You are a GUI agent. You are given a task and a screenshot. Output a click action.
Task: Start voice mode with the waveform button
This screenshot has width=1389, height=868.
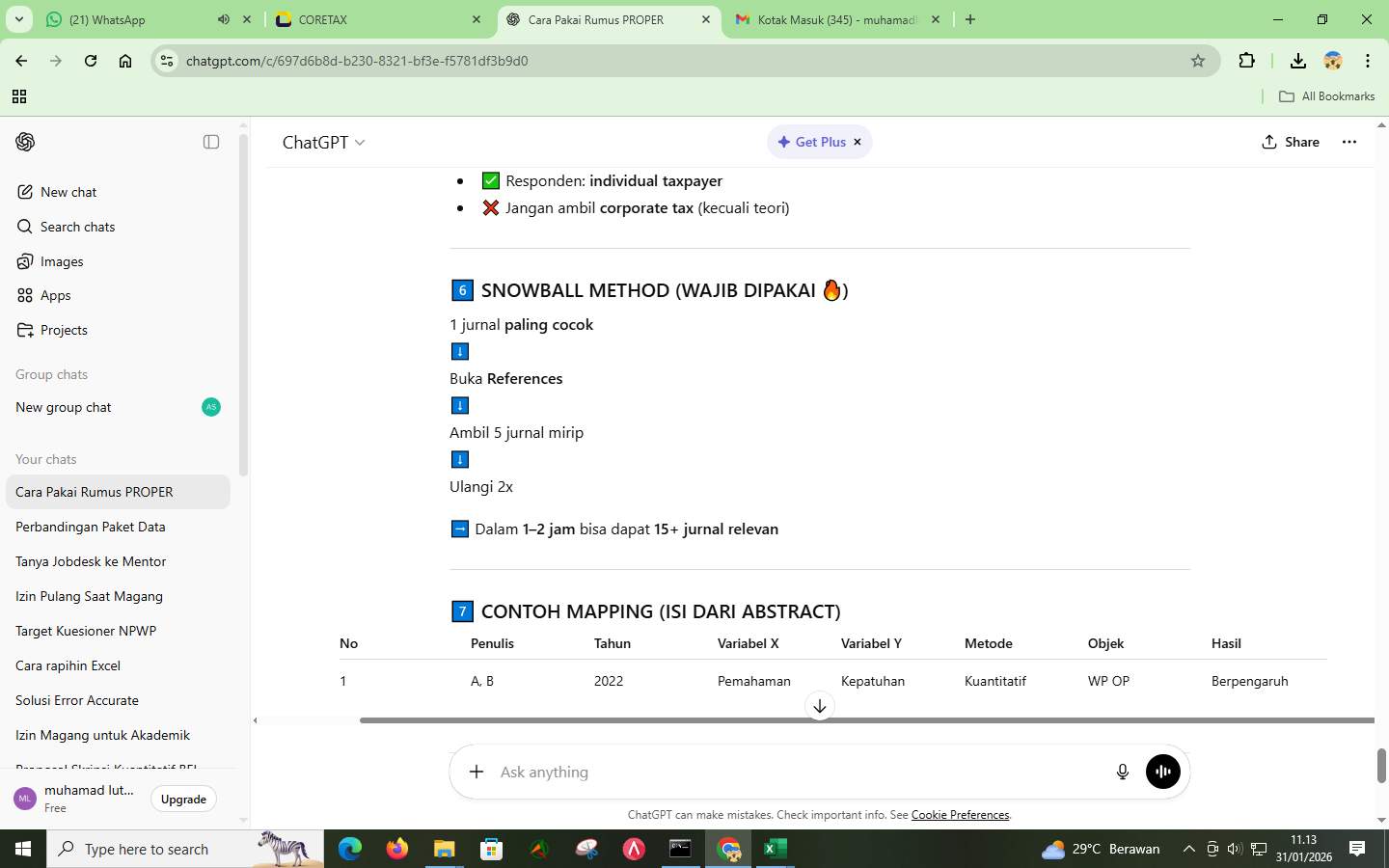(x=1162, y=771)
